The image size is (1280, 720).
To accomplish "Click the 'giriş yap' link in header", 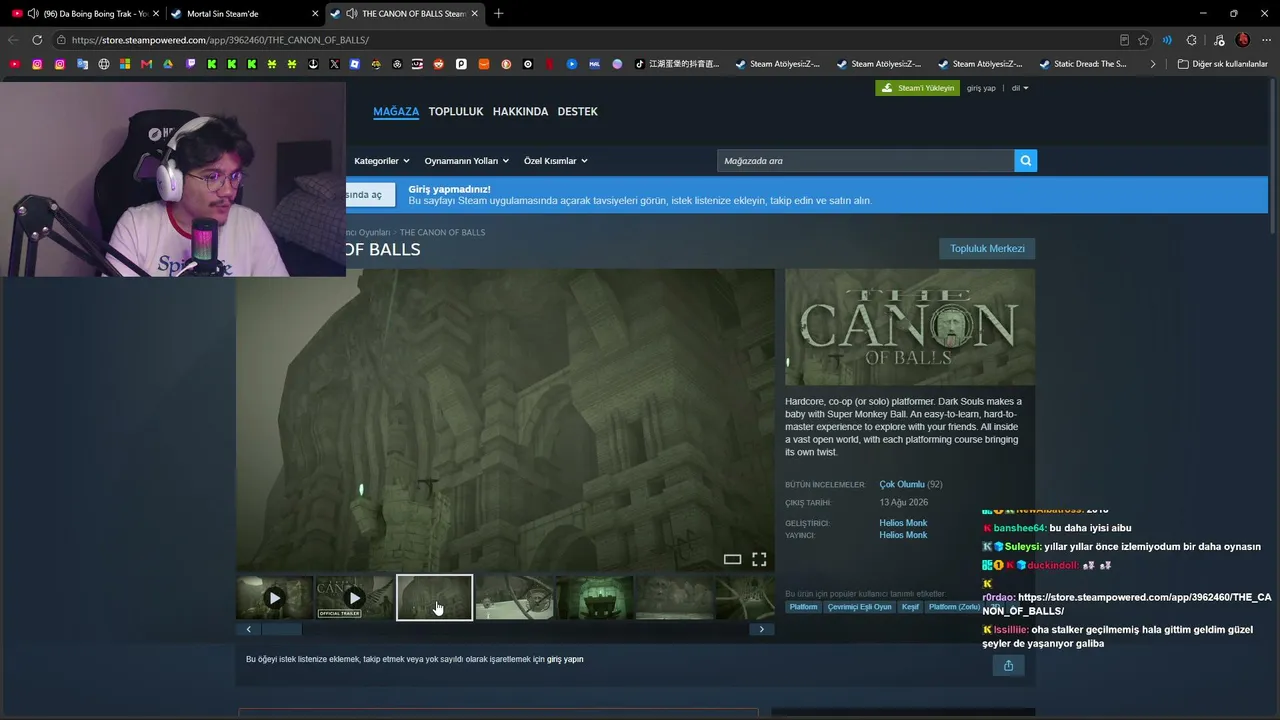I will pos(981,88).
